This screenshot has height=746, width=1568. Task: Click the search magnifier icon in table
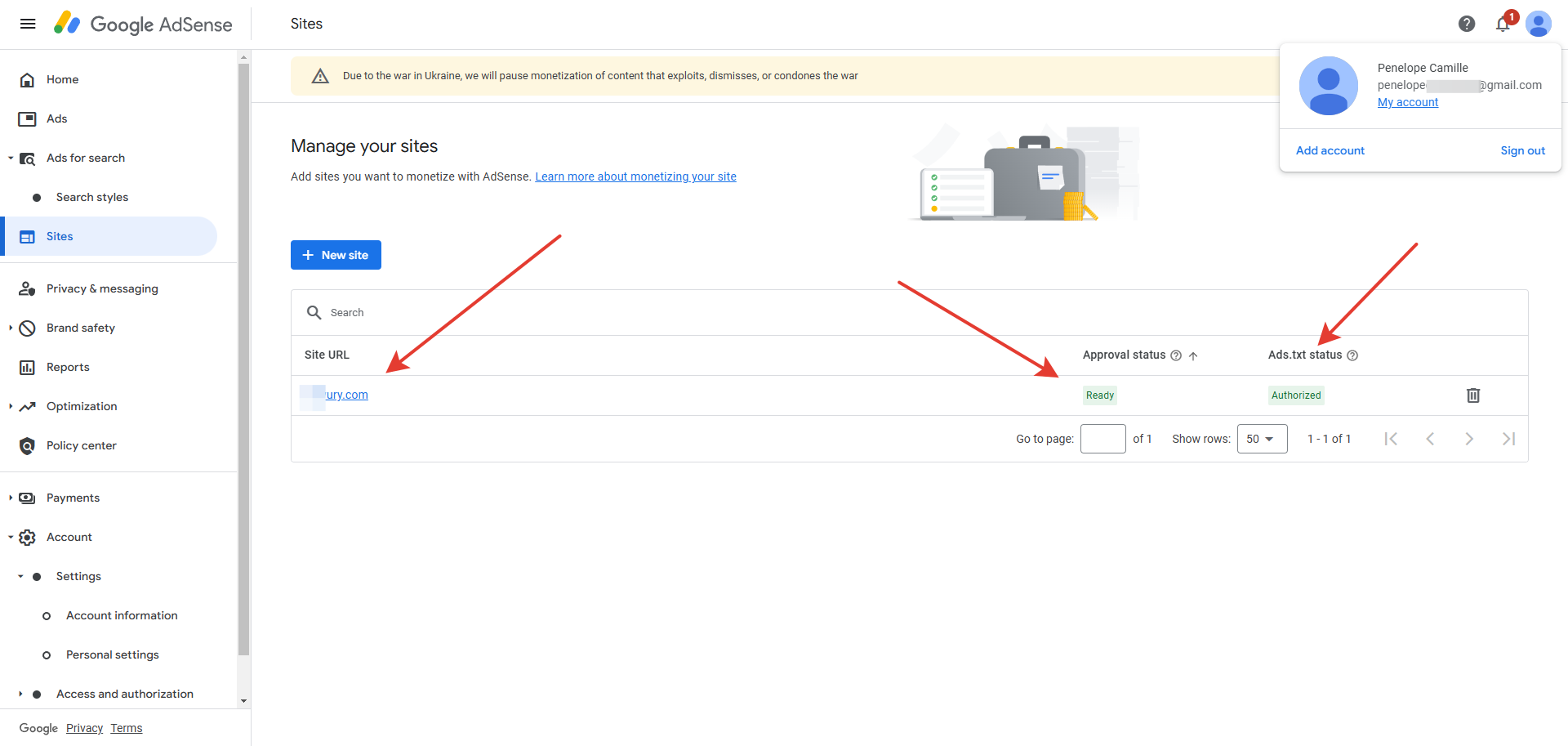tap(314, 312)
